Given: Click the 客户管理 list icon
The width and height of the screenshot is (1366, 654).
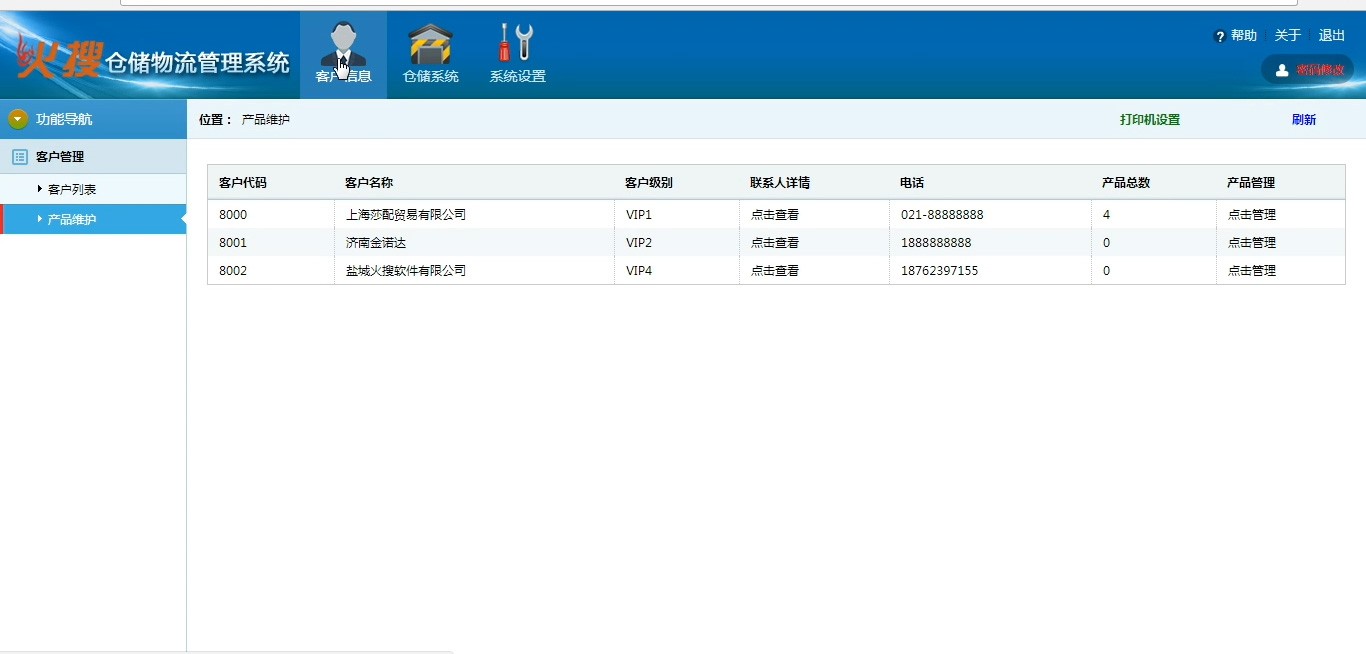Looking at the screenshot, I should point(19,157).
